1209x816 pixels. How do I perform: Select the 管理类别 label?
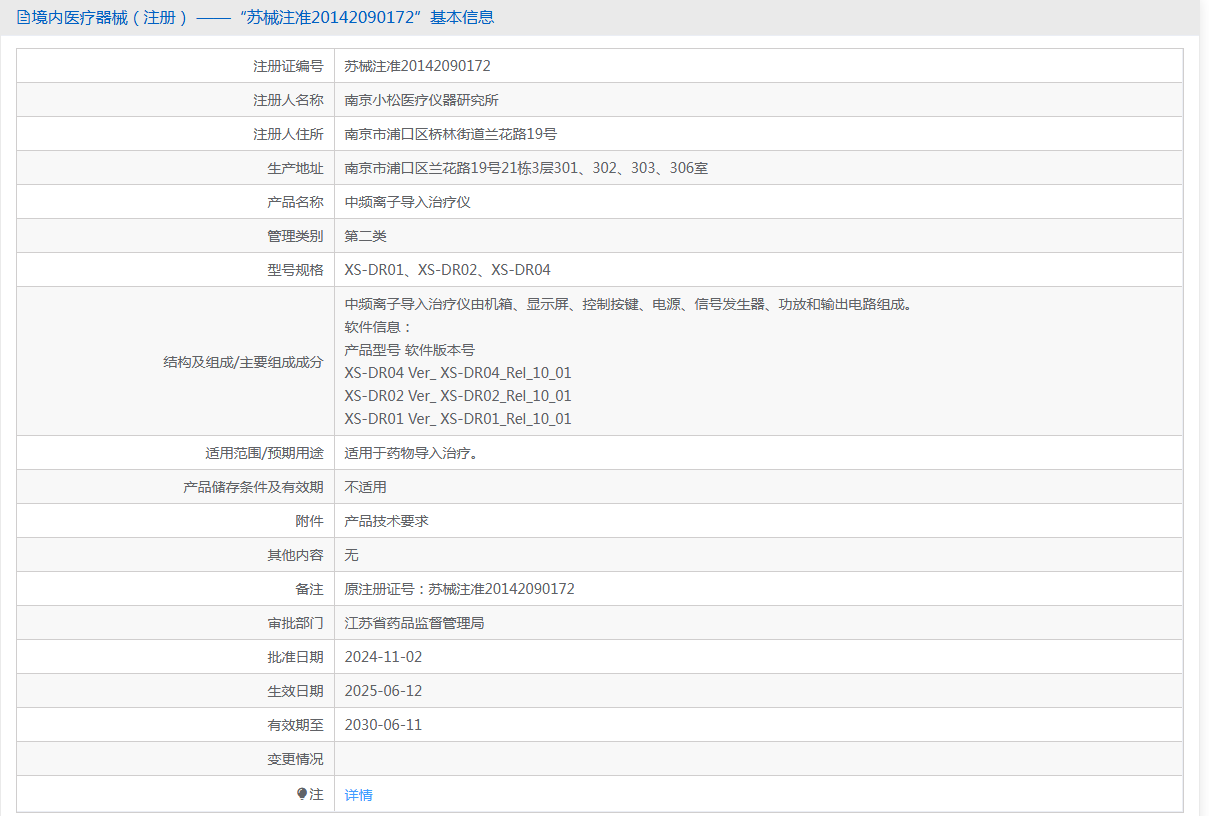click(295, 236)
